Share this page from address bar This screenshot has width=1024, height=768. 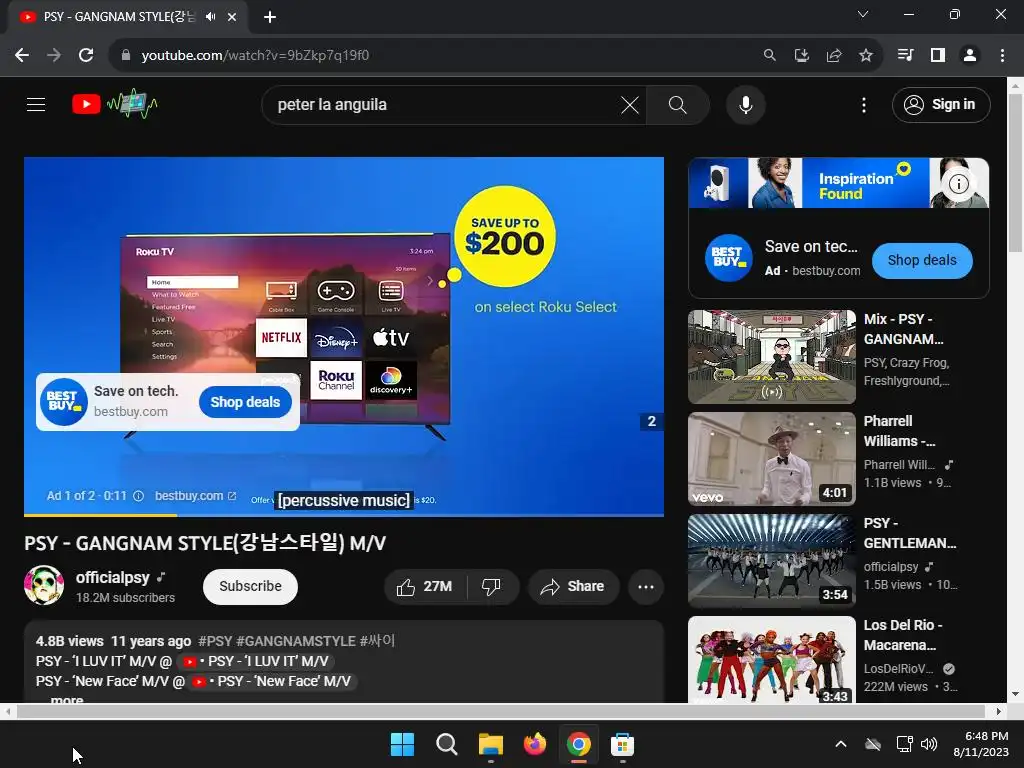coord(834,56)
